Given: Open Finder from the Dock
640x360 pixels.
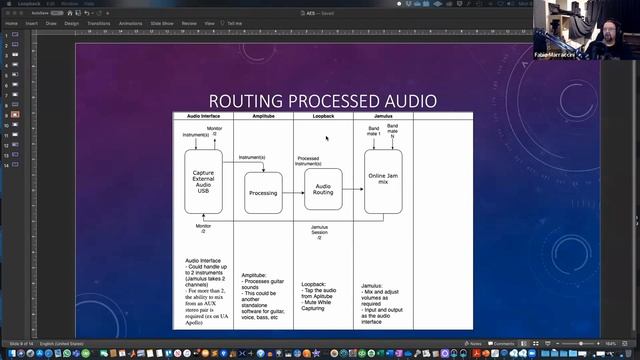Looking at the screenshot, I should tap(11, 353).
